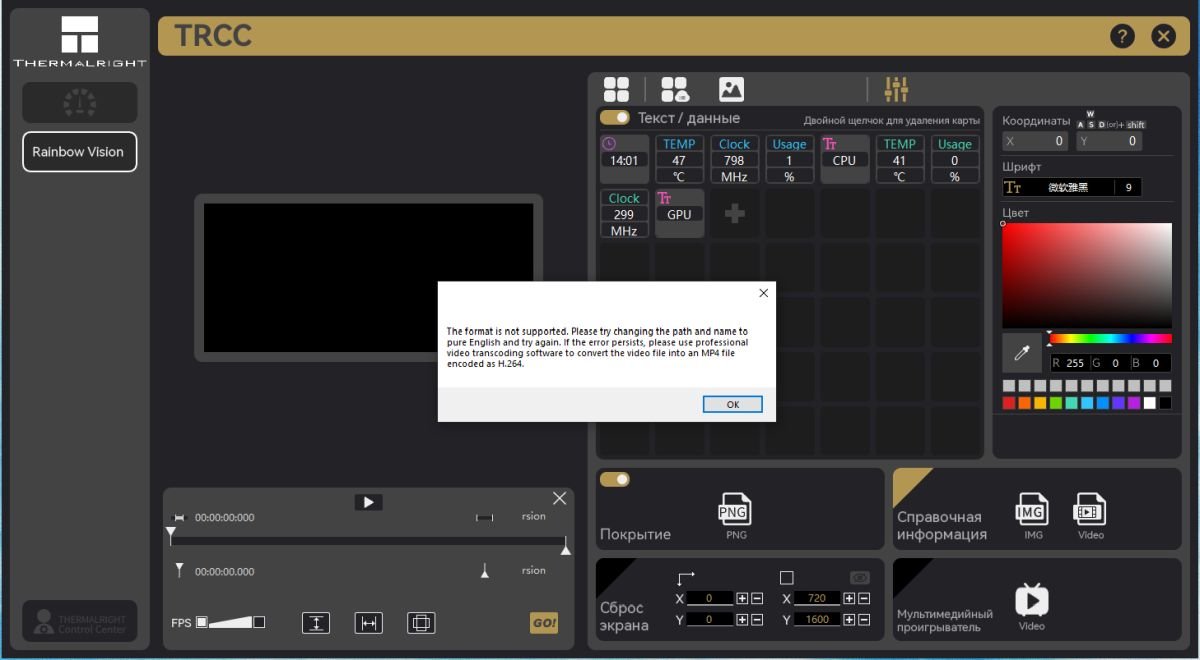Select the white color swatch
The image size is (1200, 660).
coord(1149,403)
